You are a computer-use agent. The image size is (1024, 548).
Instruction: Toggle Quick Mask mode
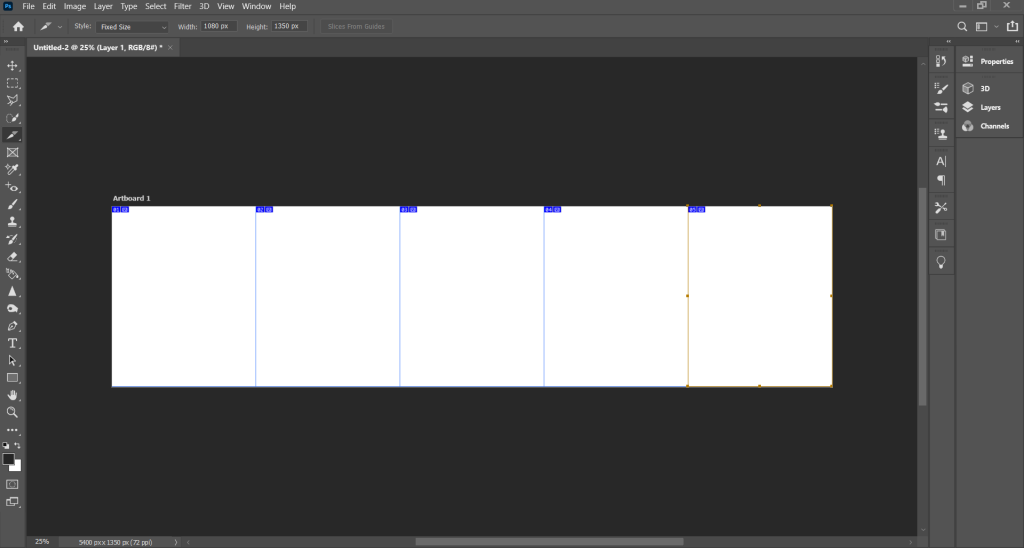[x=13, y=484]
